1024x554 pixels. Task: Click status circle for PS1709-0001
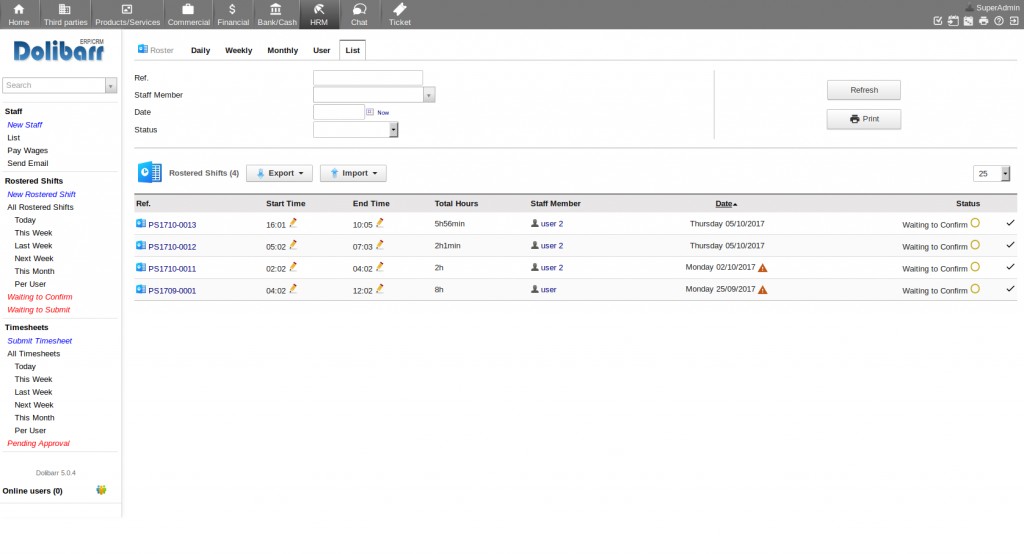click(975, 289)
